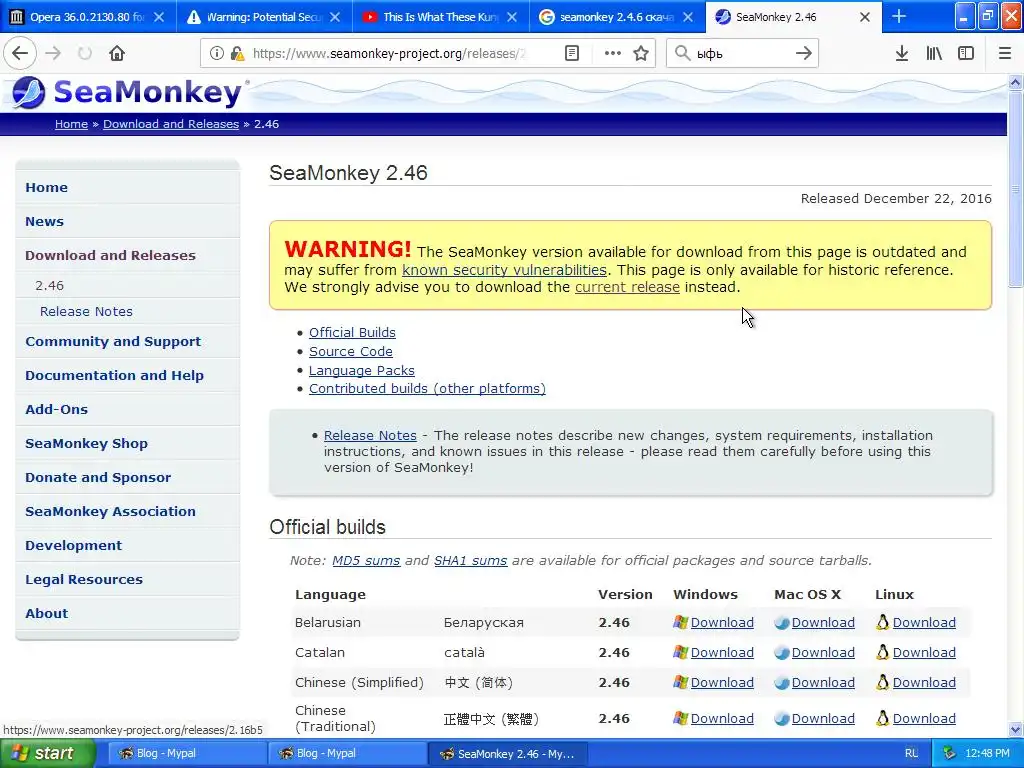Open Release Notes link in gray box

[370, 436]
